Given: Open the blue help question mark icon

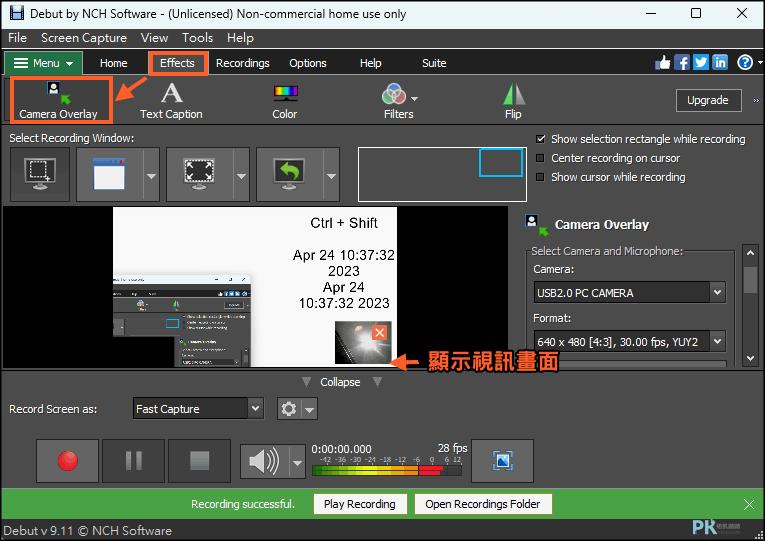Looking at the screenshot, I should click(x=745, y=62).
